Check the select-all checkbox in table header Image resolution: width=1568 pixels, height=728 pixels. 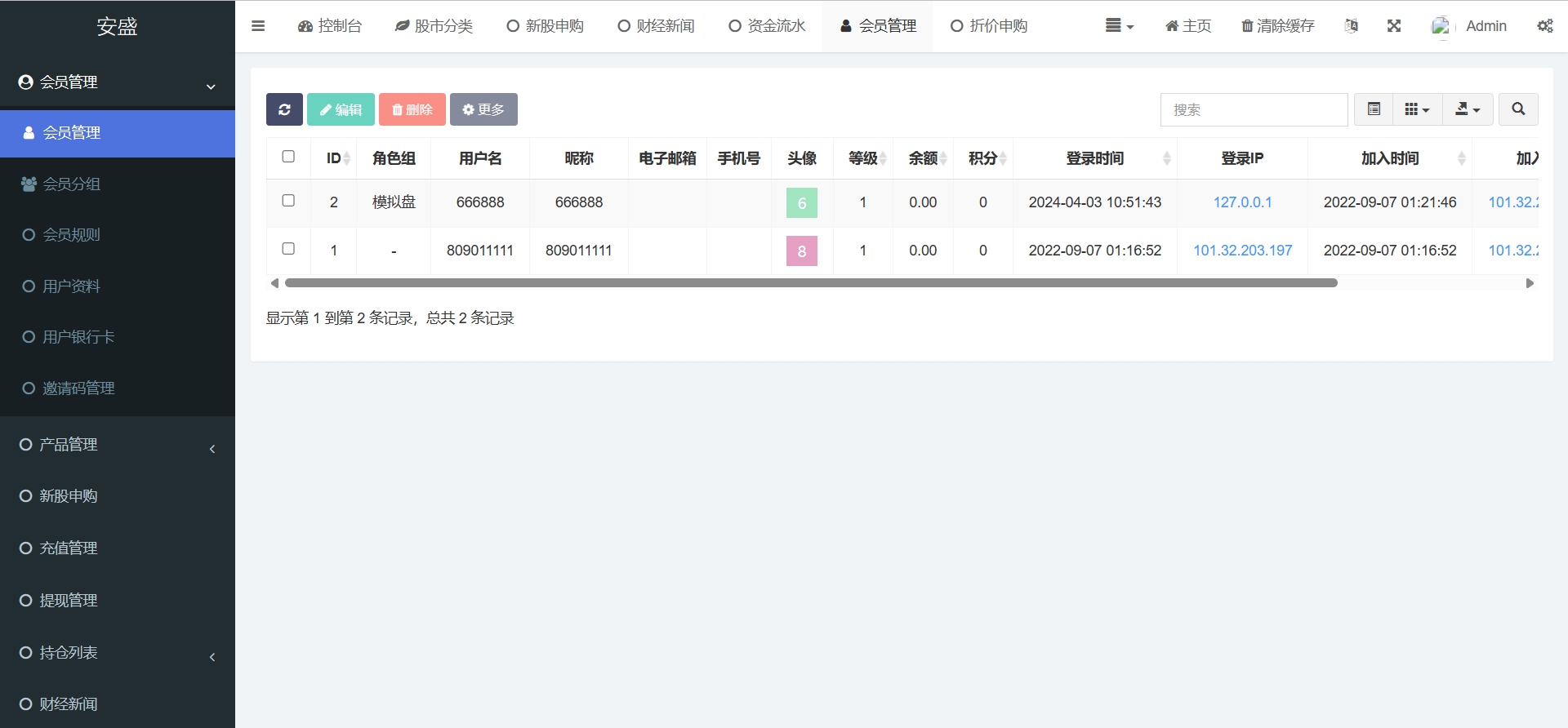(x=288, y=157)
